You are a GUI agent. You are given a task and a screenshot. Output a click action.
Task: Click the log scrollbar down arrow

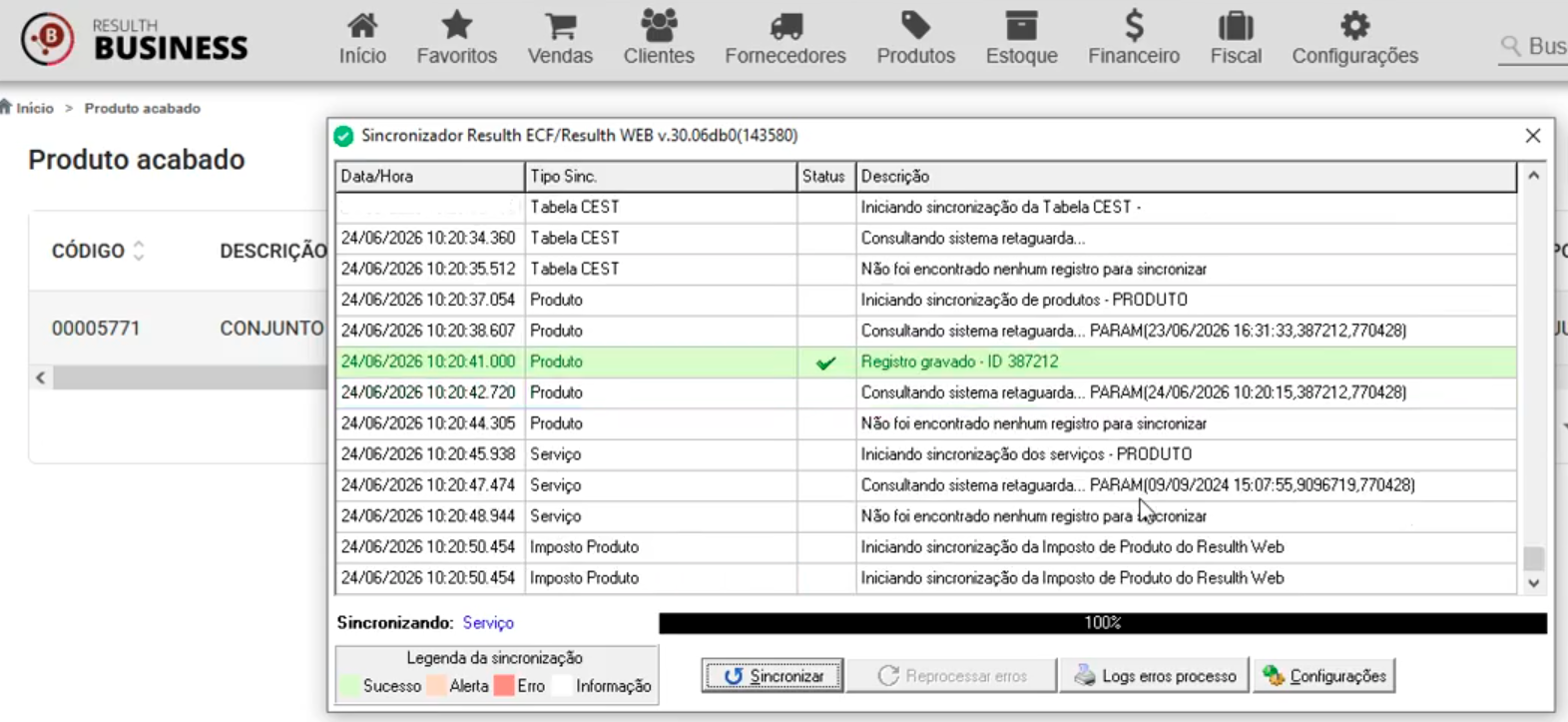point(1534,583)
